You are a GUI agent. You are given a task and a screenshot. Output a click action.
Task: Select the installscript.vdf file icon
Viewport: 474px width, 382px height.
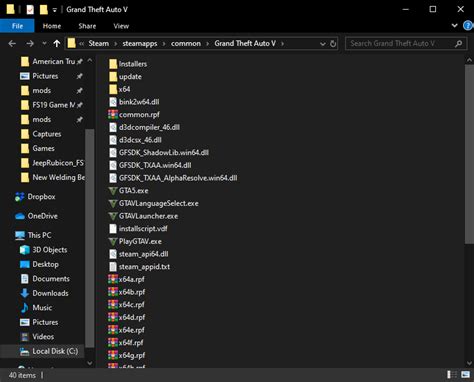[113, 229]
